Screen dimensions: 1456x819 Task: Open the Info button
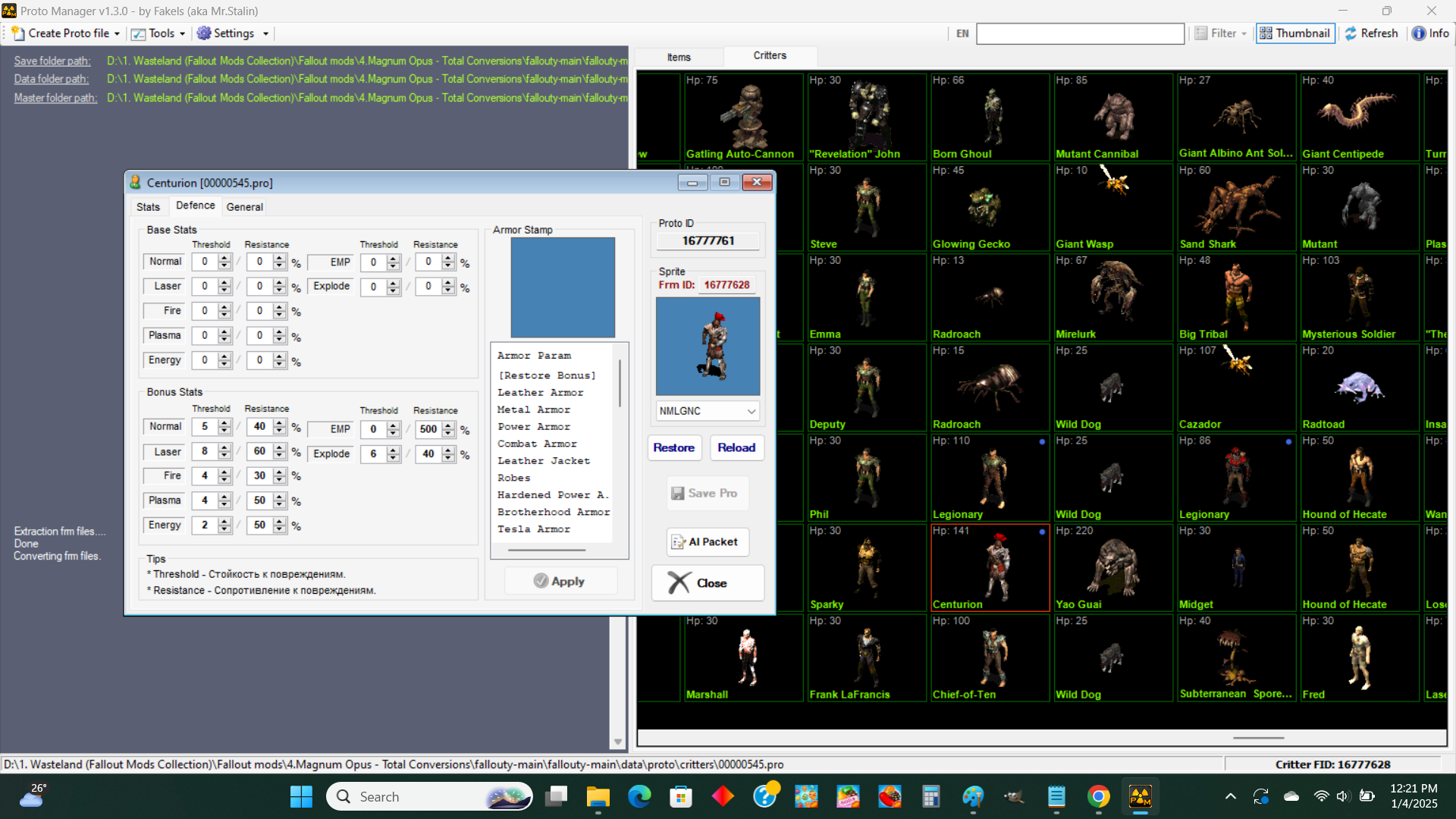[1430, 33]
